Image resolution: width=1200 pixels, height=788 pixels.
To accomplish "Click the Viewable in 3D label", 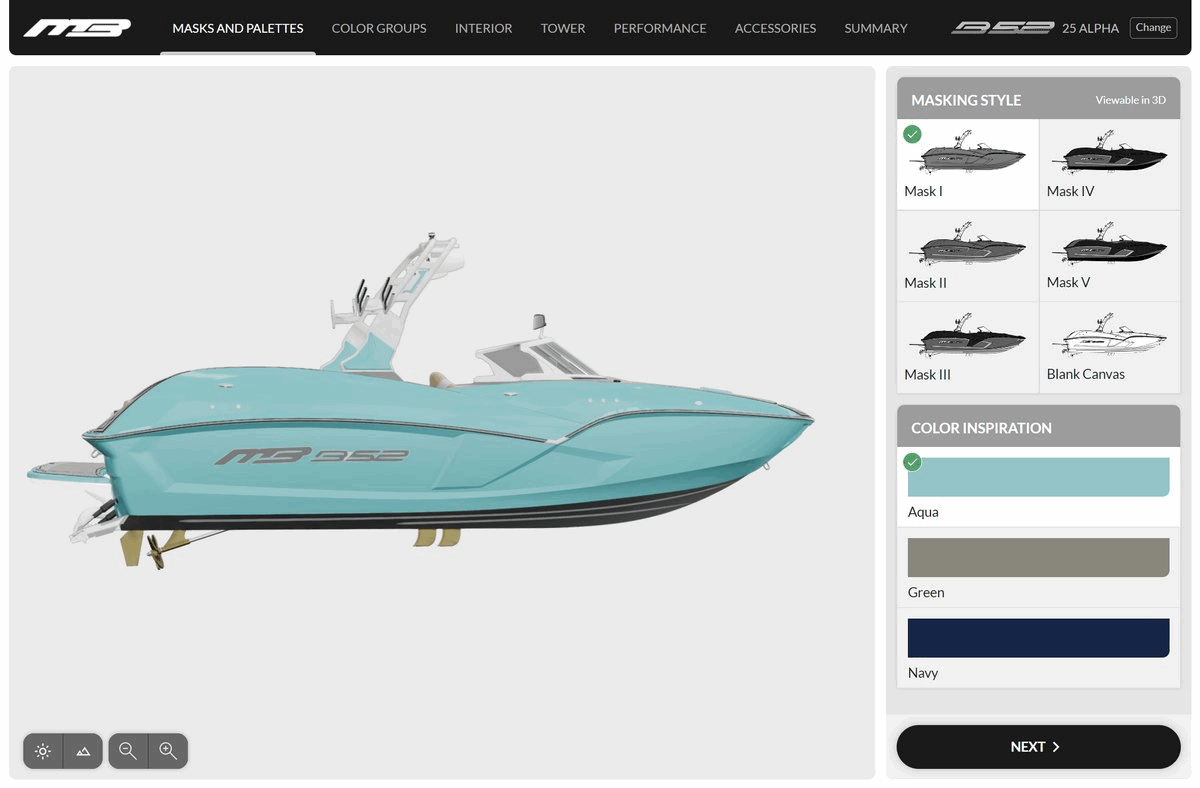I will pyautogui.click(x=1130, y=100).
